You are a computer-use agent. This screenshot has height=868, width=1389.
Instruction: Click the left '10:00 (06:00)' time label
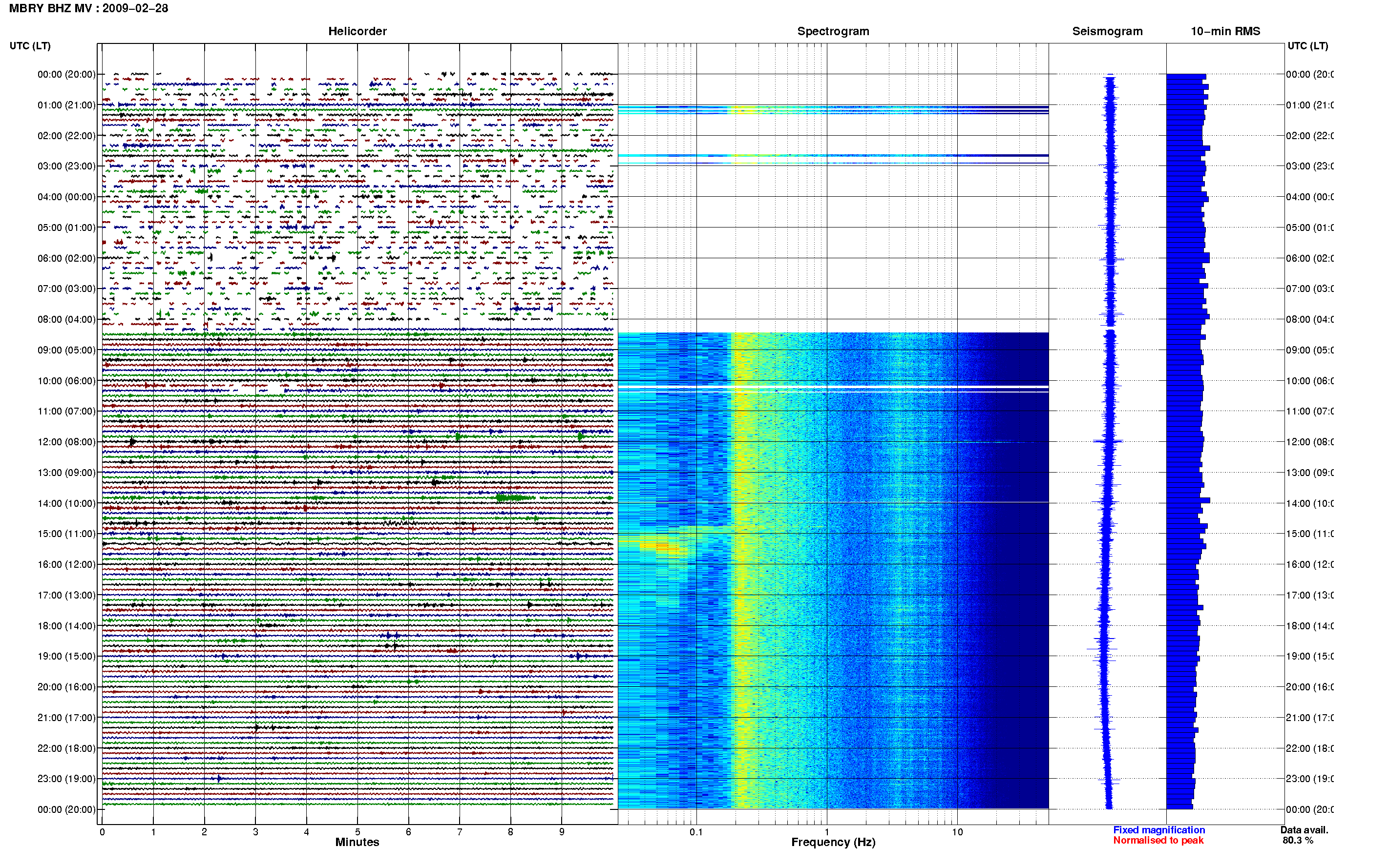tap(66, 381)
